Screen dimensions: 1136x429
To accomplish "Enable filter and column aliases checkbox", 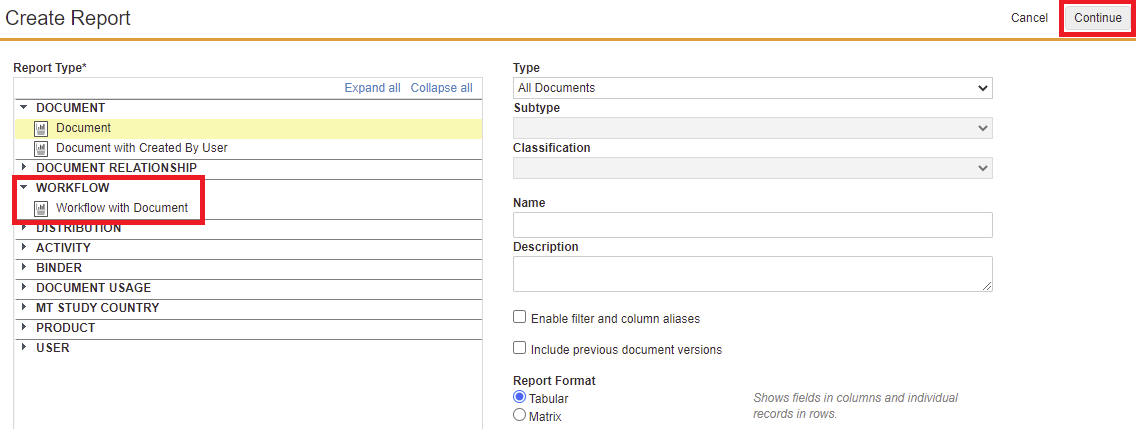I will coord(519,317).
